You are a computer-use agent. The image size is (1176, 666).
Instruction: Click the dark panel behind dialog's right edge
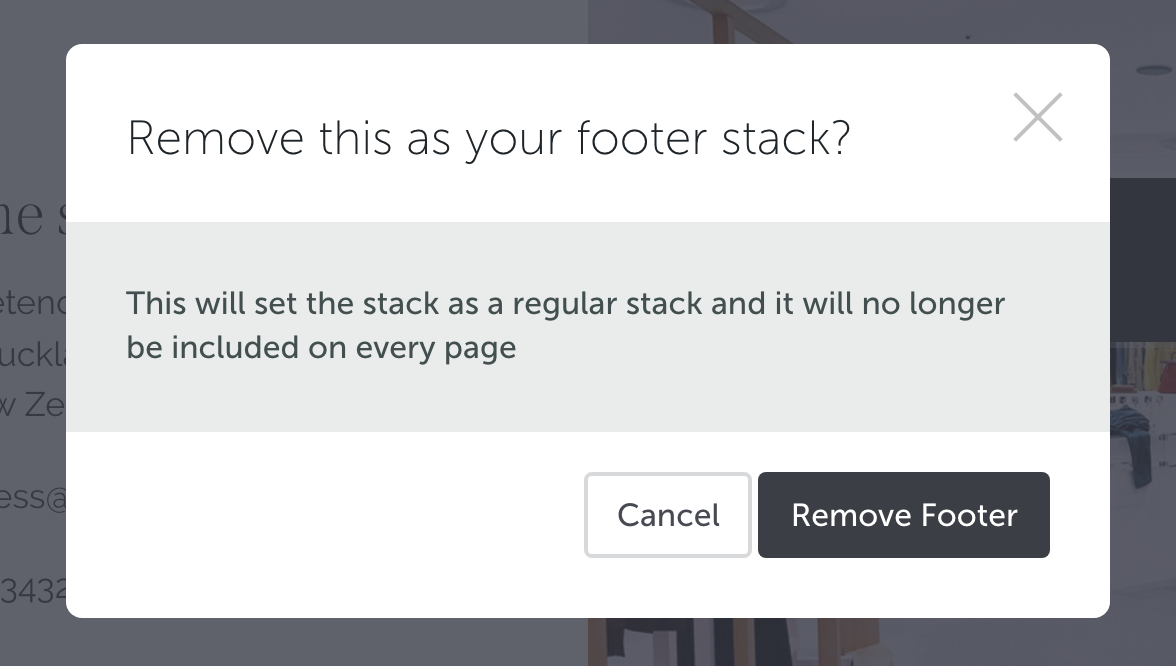(x=1142, y=260)
